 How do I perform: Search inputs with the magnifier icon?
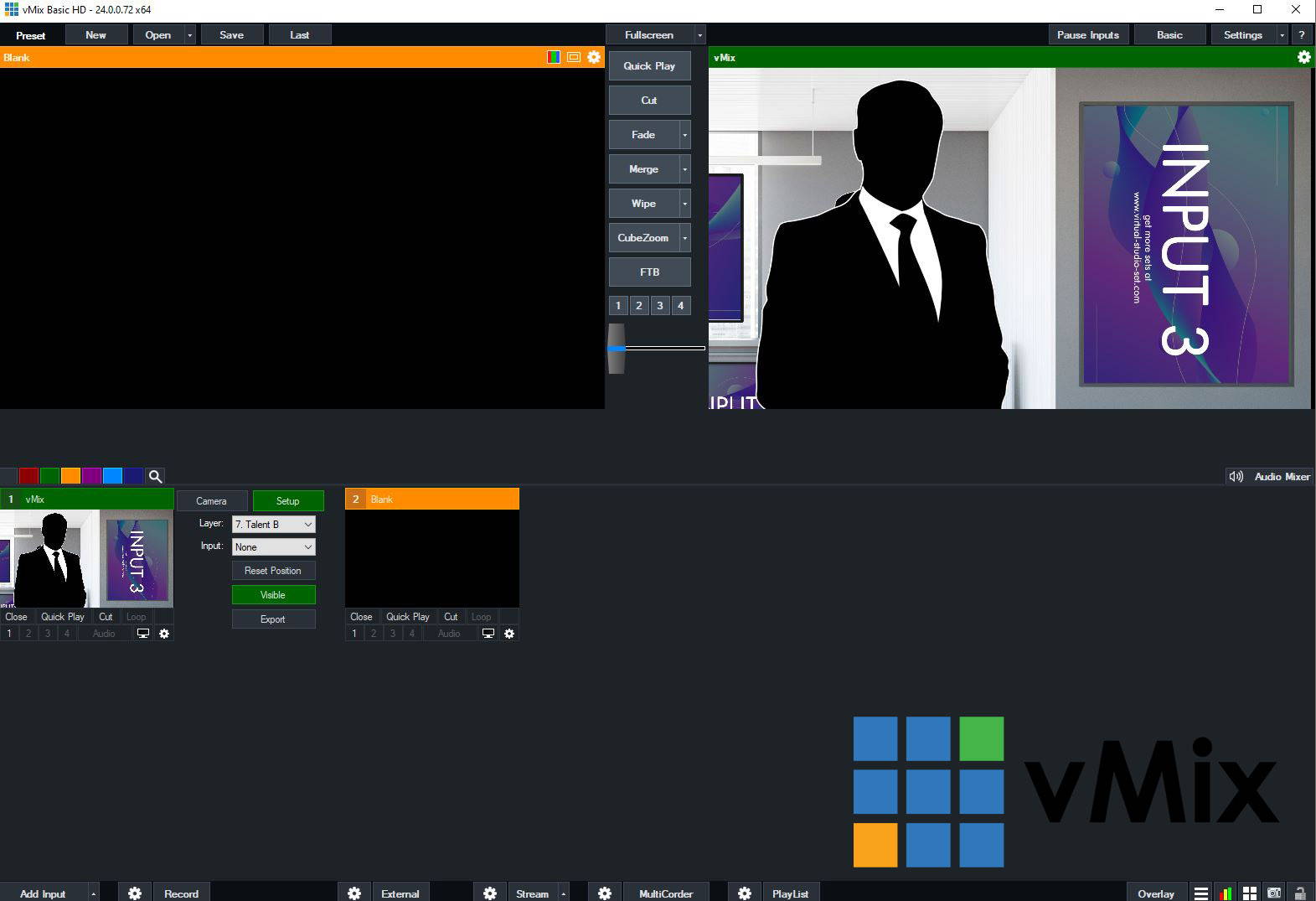click(155, 476)
